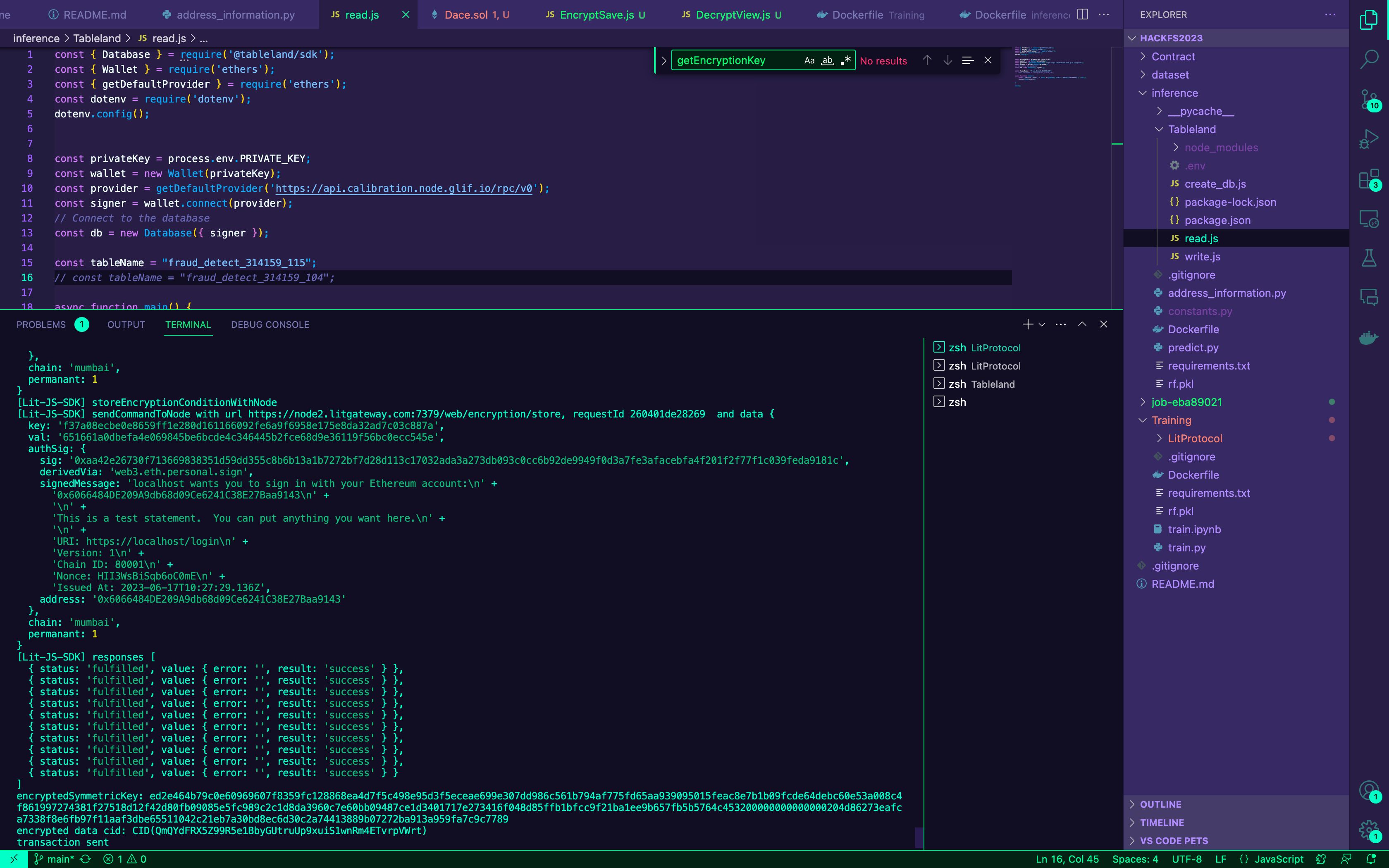Screen dimensions: 1389x868
Task: Expand the node_modules folder
Action: coord(1221,148)
